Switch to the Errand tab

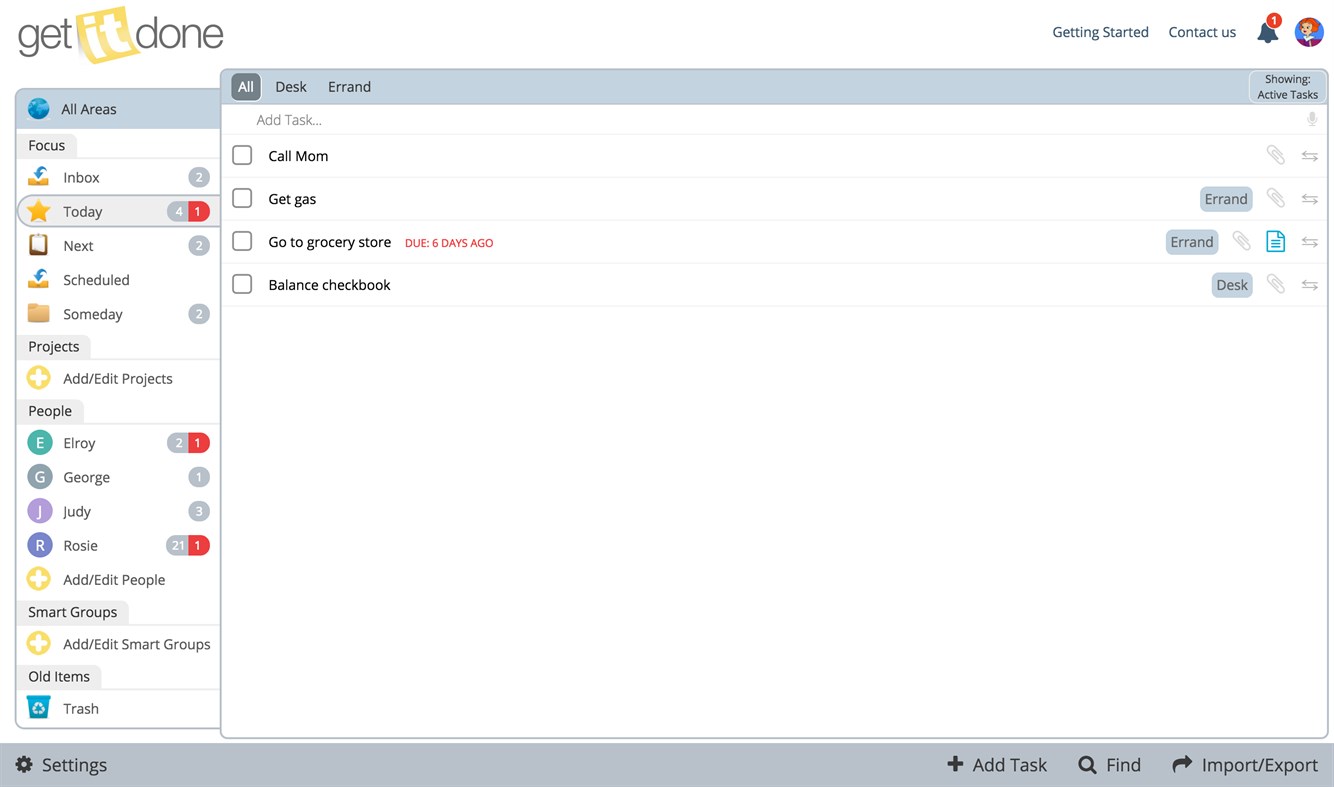(x=349, y=86)
